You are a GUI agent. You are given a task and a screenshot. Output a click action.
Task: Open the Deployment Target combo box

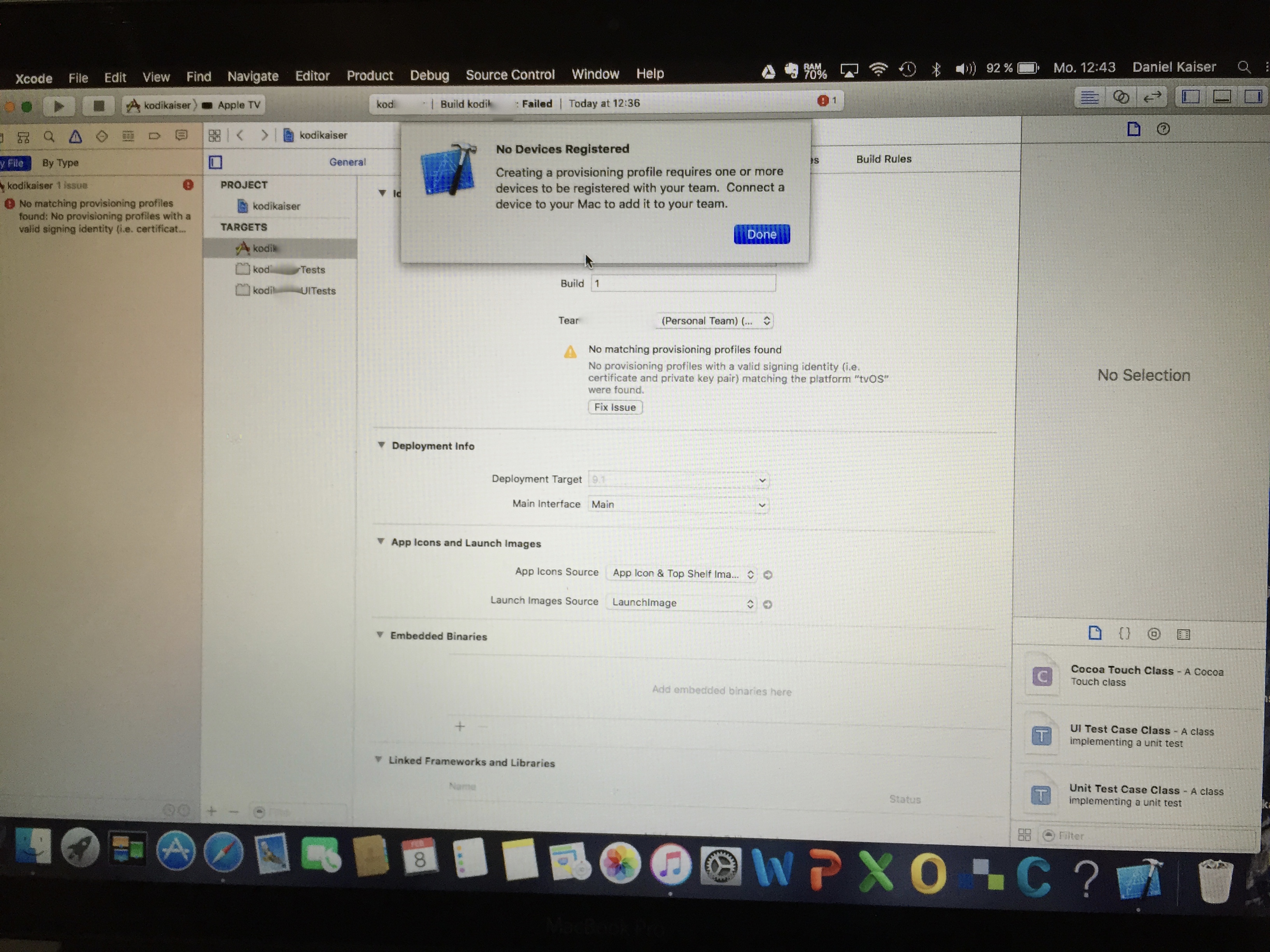(x=678, y=480)
